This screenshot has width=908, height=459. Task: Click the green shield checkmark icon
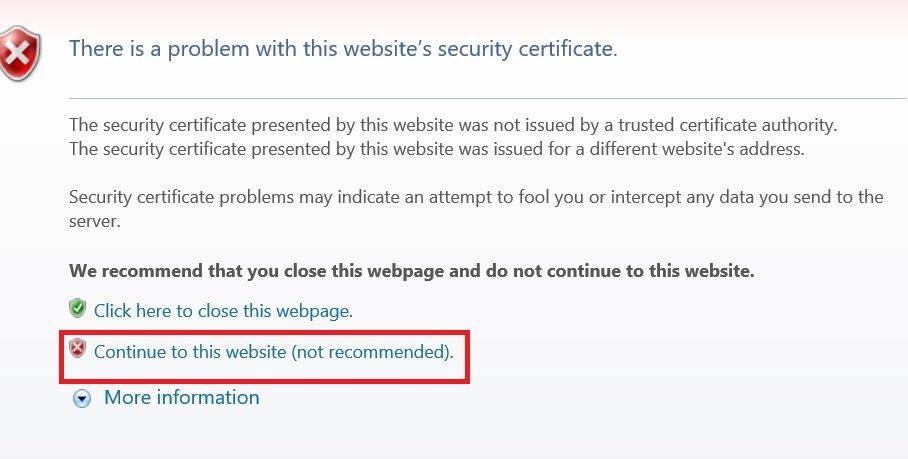pyautogui.click(x=78, y=309)
